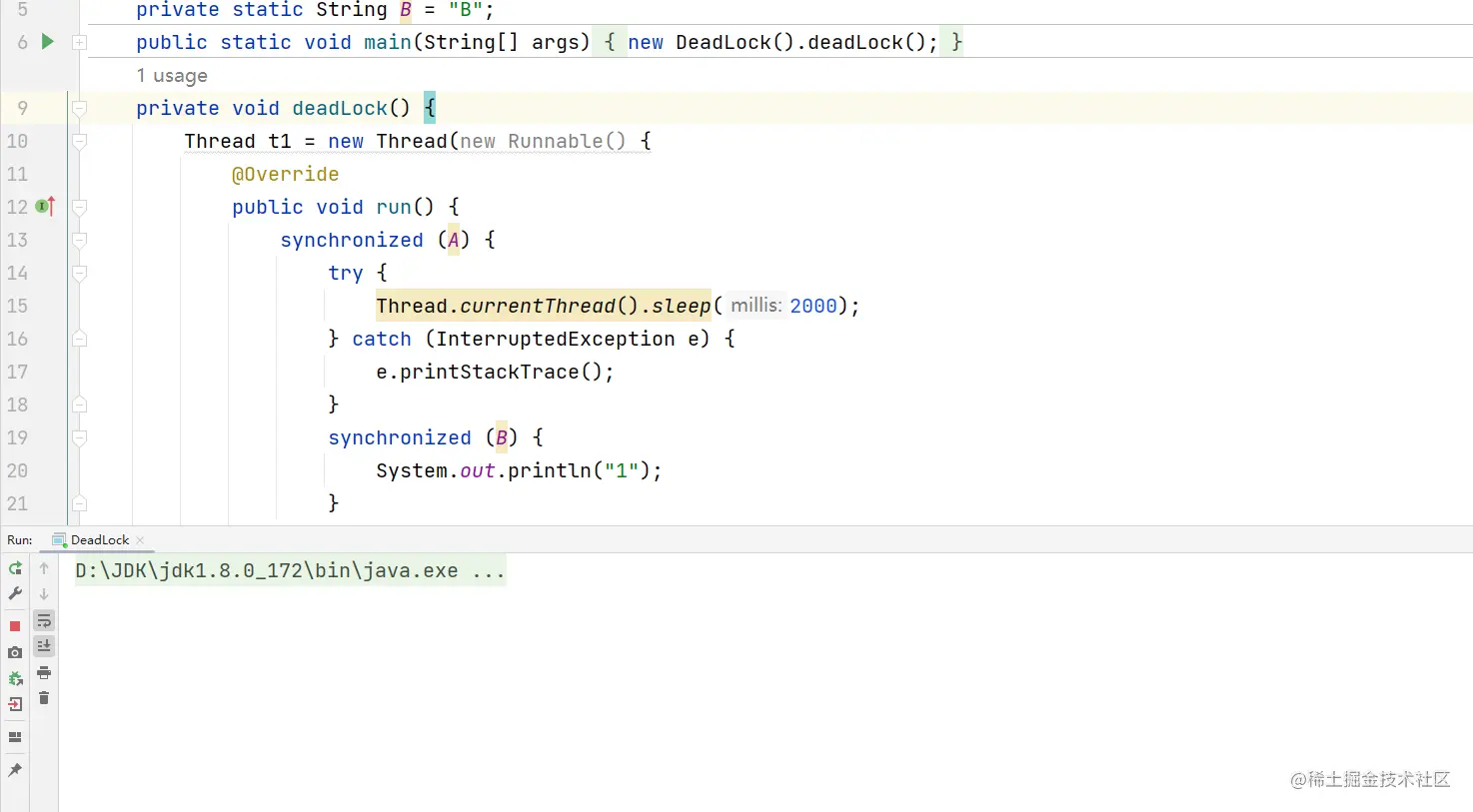Collapse the Thread t1 block at line 10
Image resolution: width=1473 pixels, height=812 pixels.
click(80, 141)
